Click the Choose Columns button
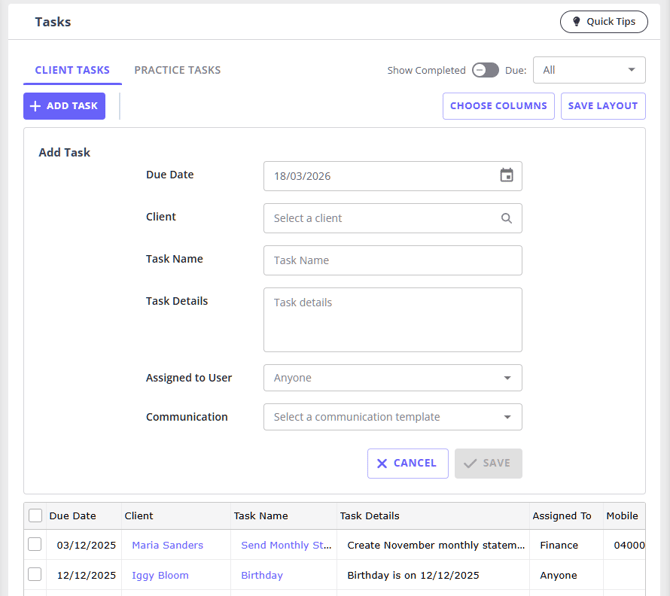670x596 pixels. [498, 106]
